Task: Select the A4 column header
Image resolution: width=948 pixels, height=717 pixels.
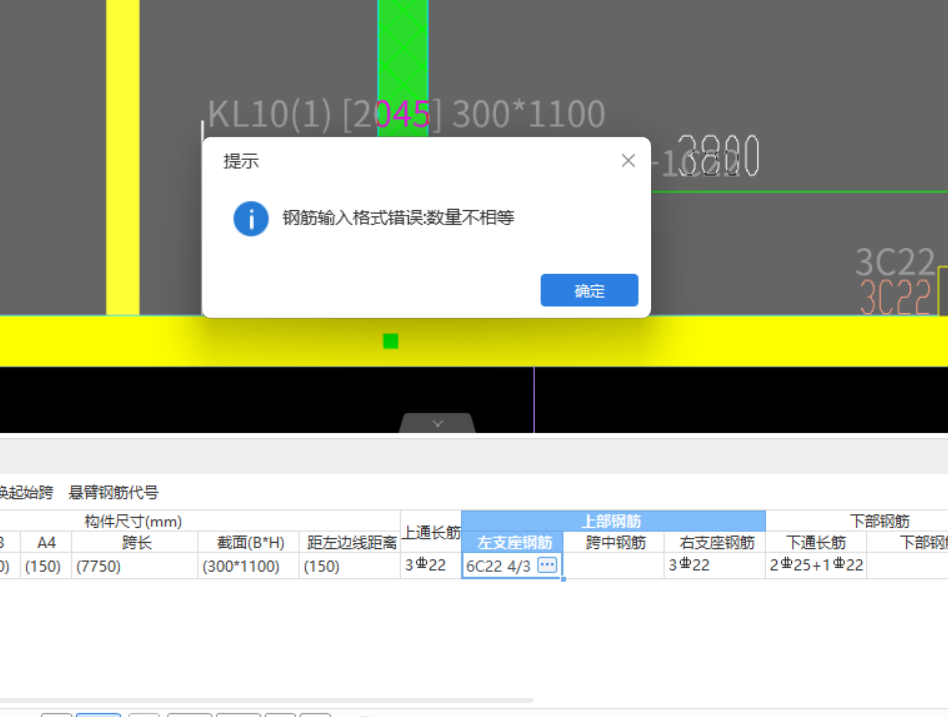Action: pyautogui.click(x=46, y=542)
